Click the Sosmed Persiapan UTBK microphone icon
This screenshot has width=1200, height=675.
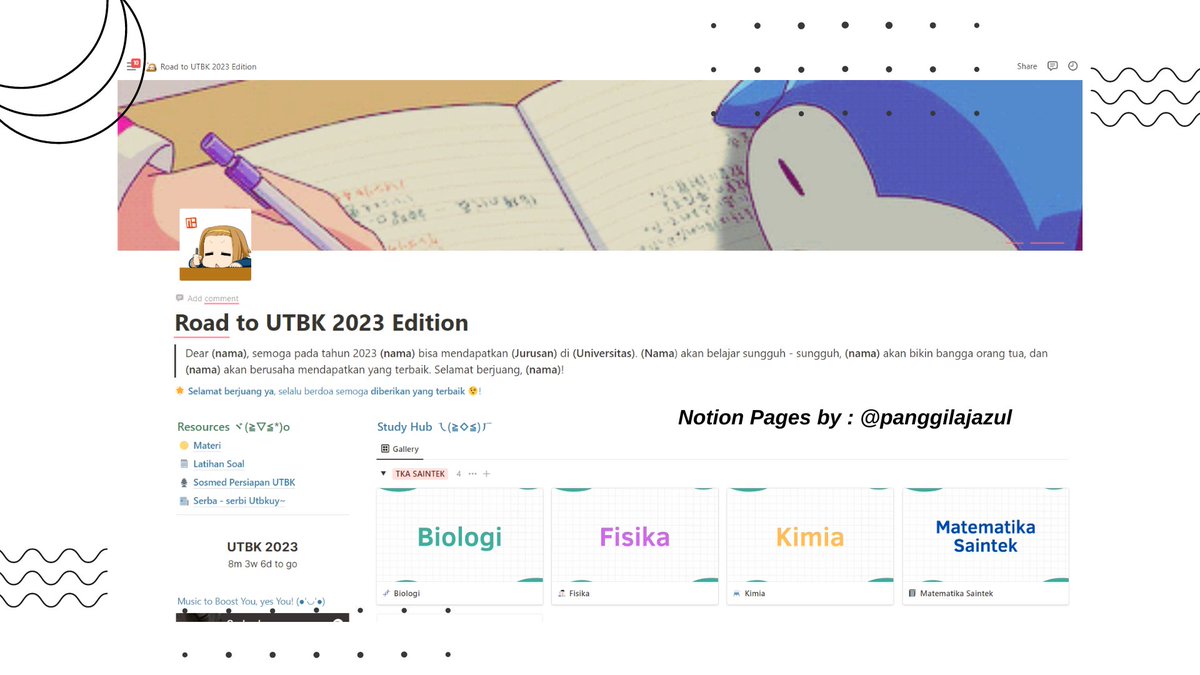(x=183, y=482)
